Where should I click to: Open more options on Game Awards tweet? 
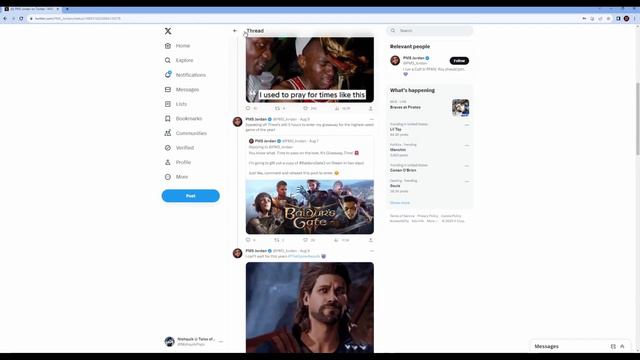[x=371, y=251]
